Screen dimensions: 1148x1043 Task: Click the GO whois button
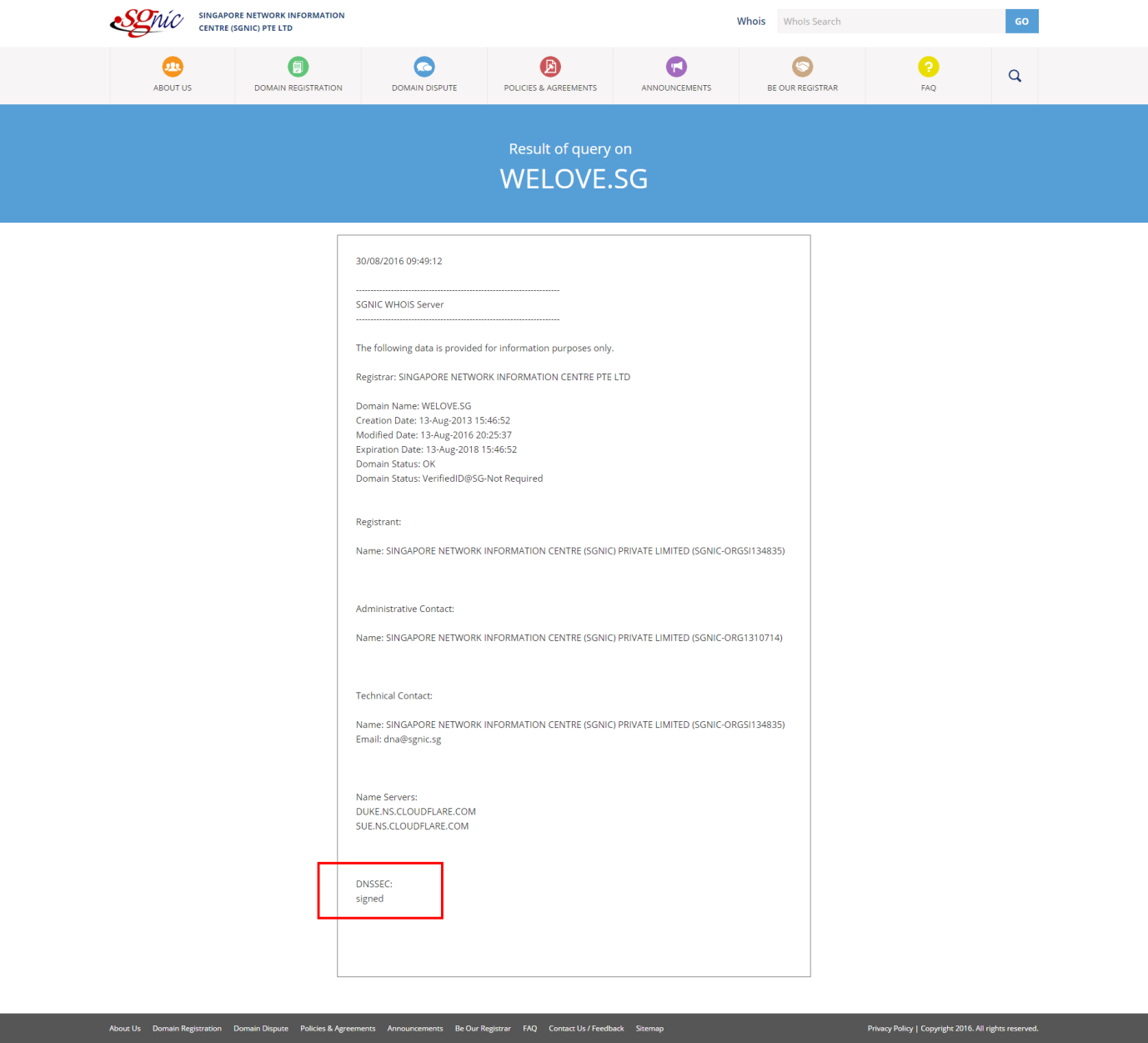[x=1022, y=22]
